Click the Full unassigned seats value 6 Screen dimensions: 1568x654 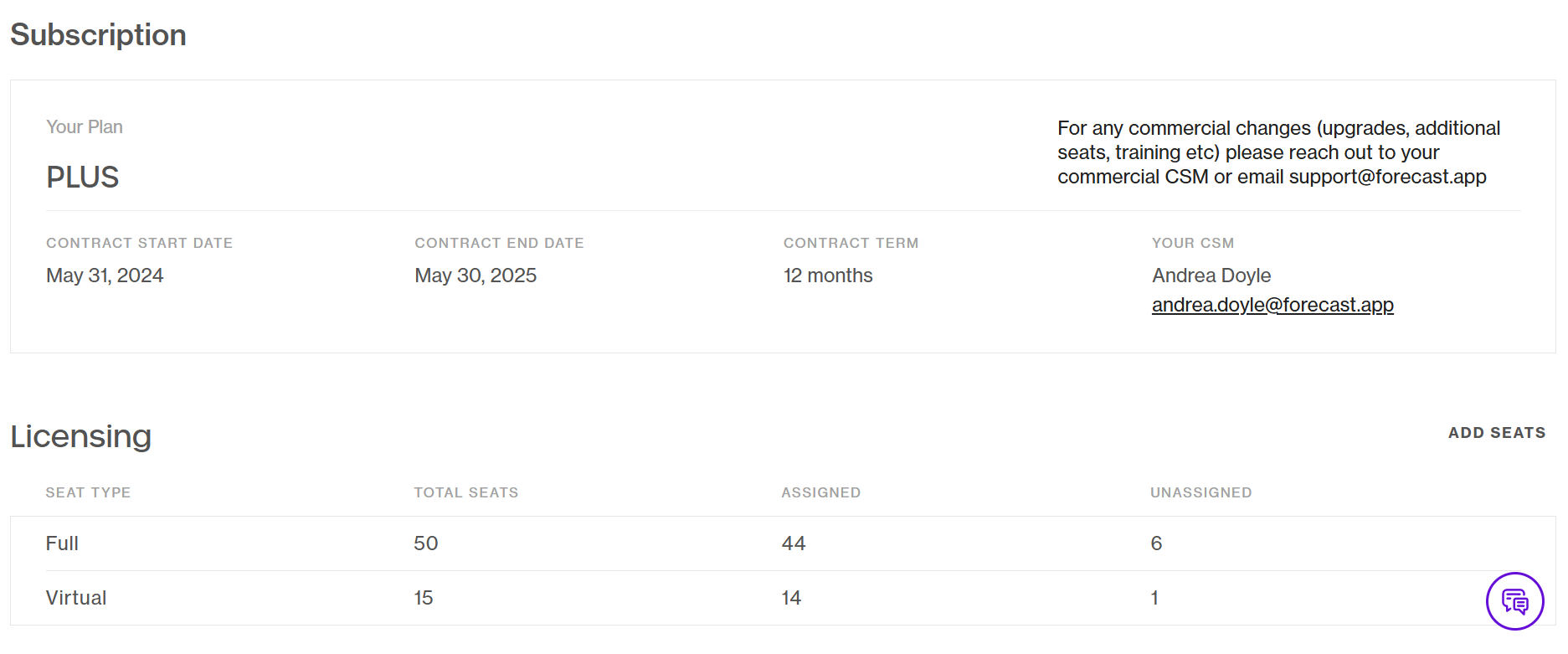pos(1156,543)
